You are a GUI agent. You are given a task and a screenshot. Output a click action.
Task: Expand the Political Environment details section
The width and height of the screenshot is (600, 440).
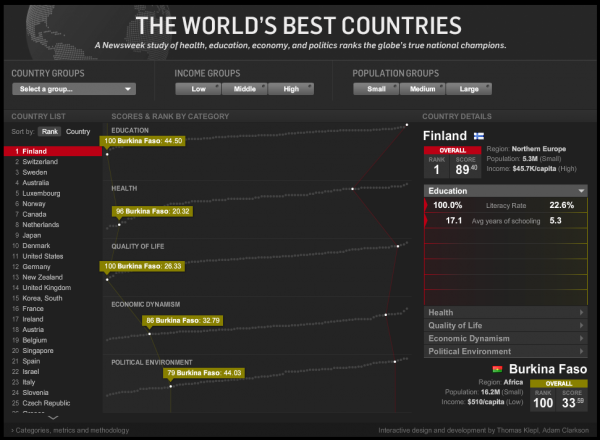[505, 351]
